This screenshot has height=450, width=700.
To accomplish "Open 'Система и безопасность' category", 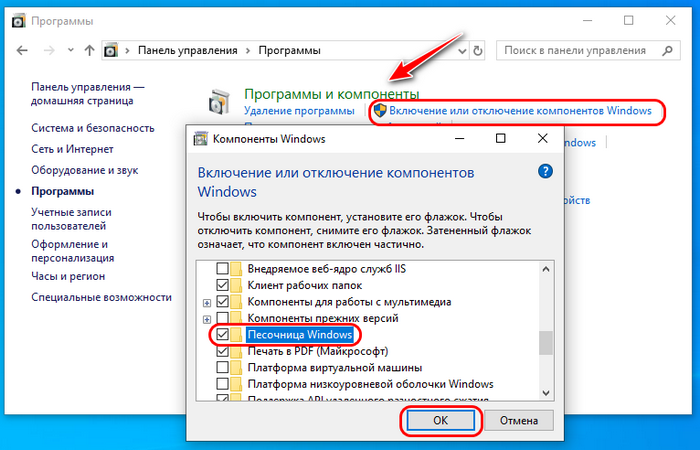I will [93, 128].
